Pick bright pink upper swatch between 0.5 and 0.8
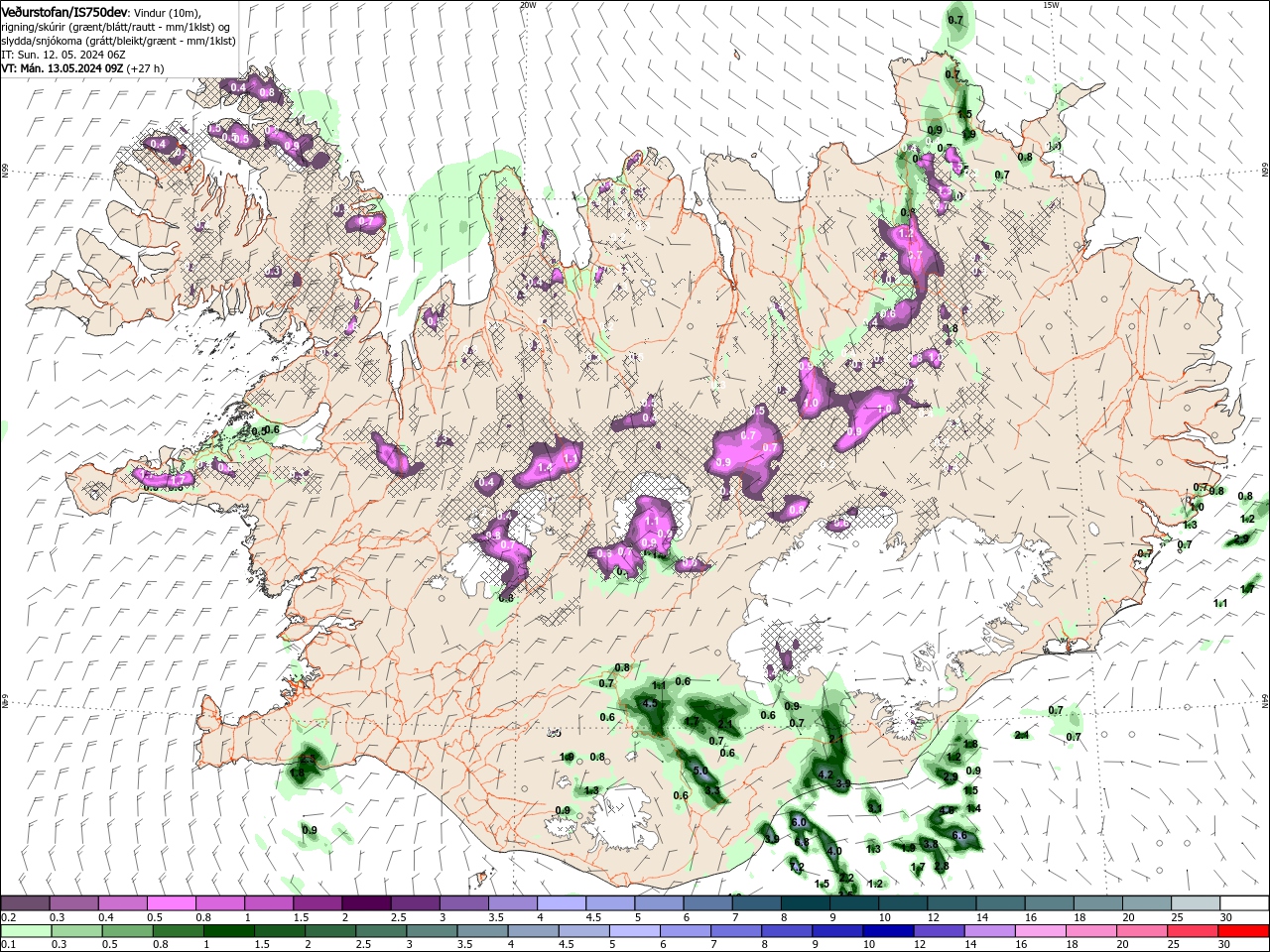 [171, 903]
